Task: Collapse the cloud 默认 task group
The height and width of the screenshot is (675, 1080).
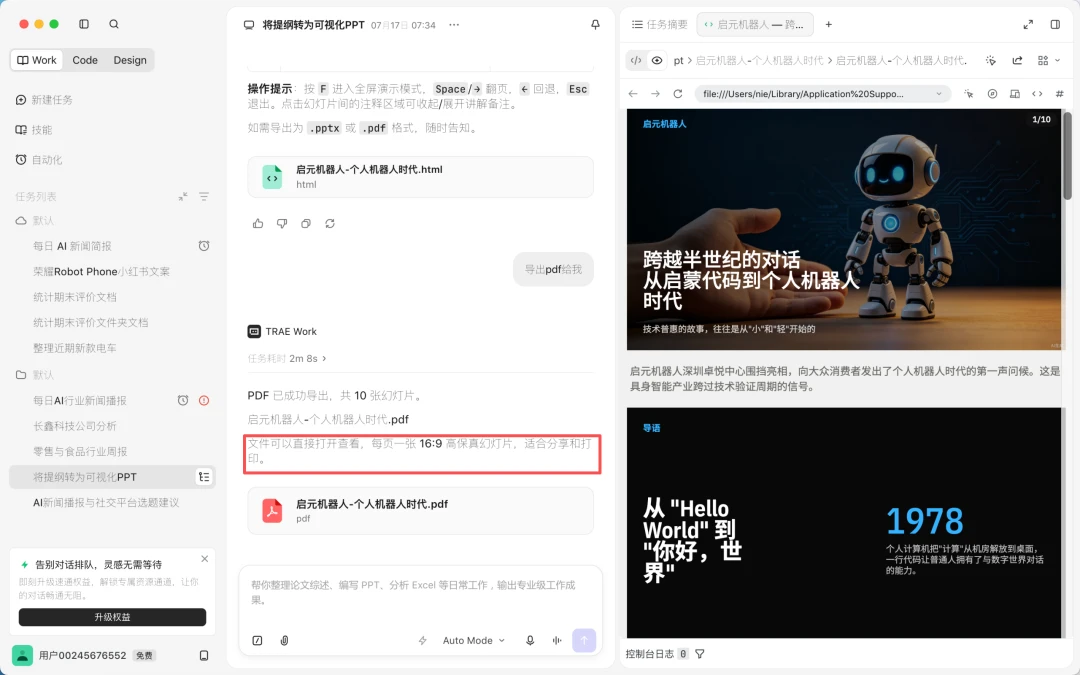Action: pyautogui.click(x=34, y=220)
